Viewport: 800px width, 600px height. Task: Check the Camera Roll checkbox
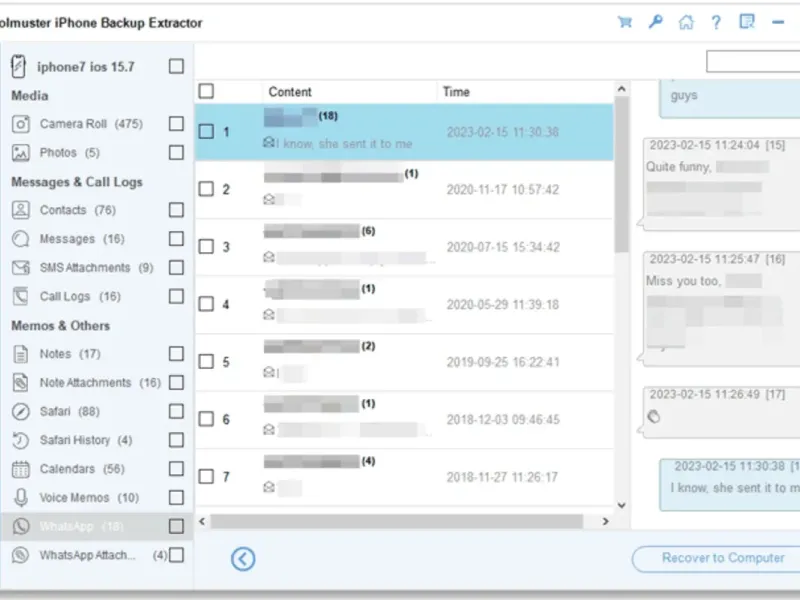click(x=176, y=123)
